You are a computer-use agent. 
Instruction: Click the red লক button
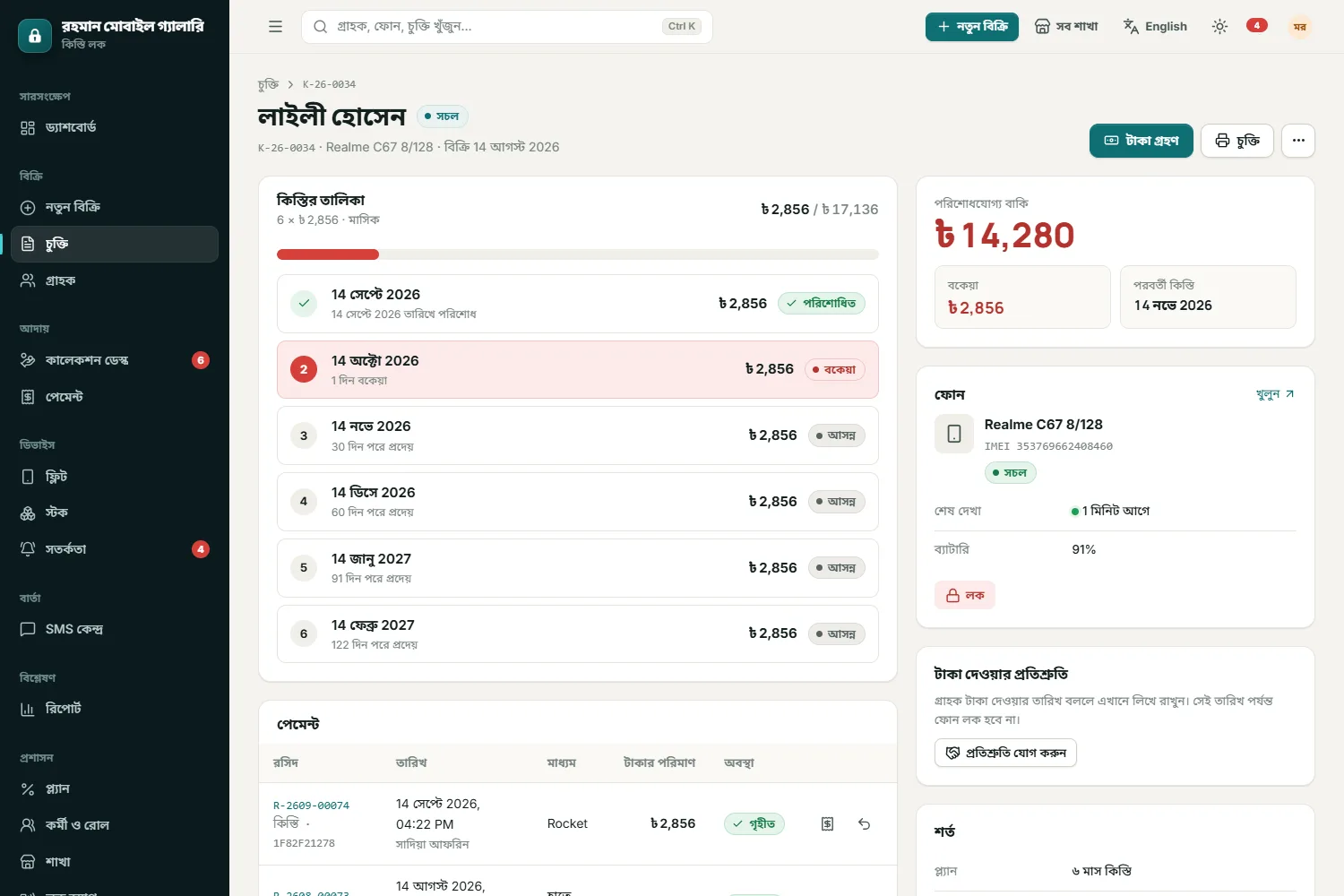[x=965, y=595]
